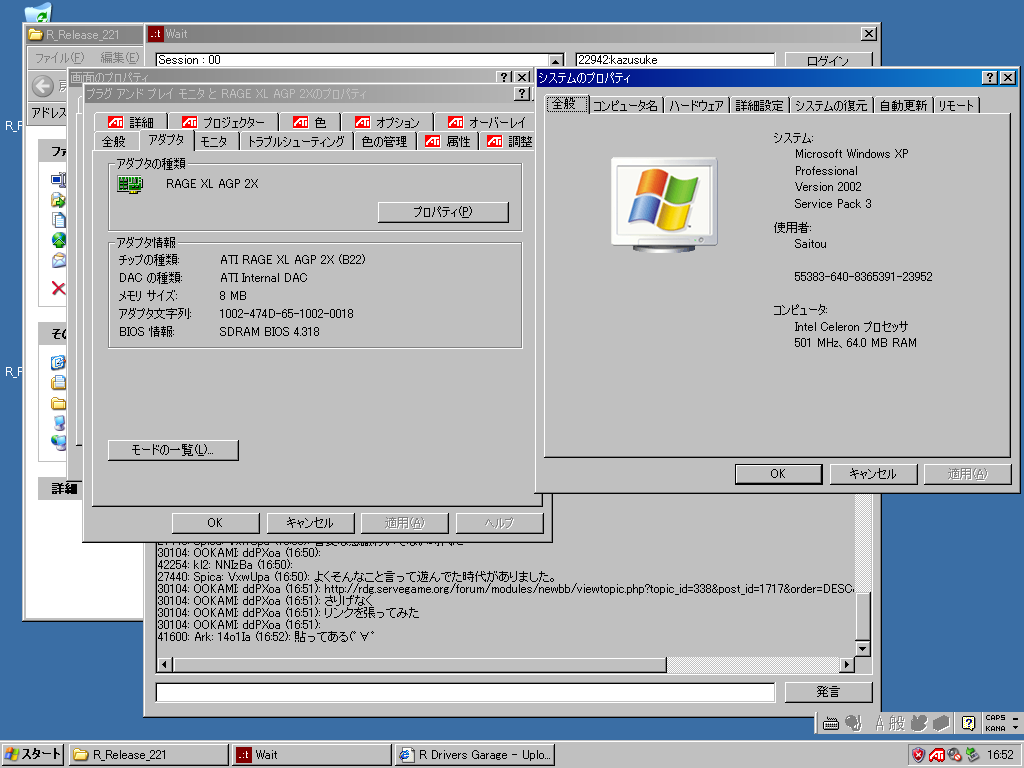Switch to the モニタ tab
The height and width of the screenshot is (768, 1024).
[213, 141]
